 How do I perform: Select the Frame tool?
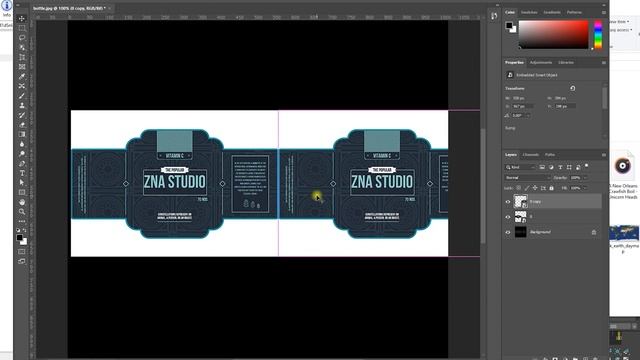(x=22, y=67)
